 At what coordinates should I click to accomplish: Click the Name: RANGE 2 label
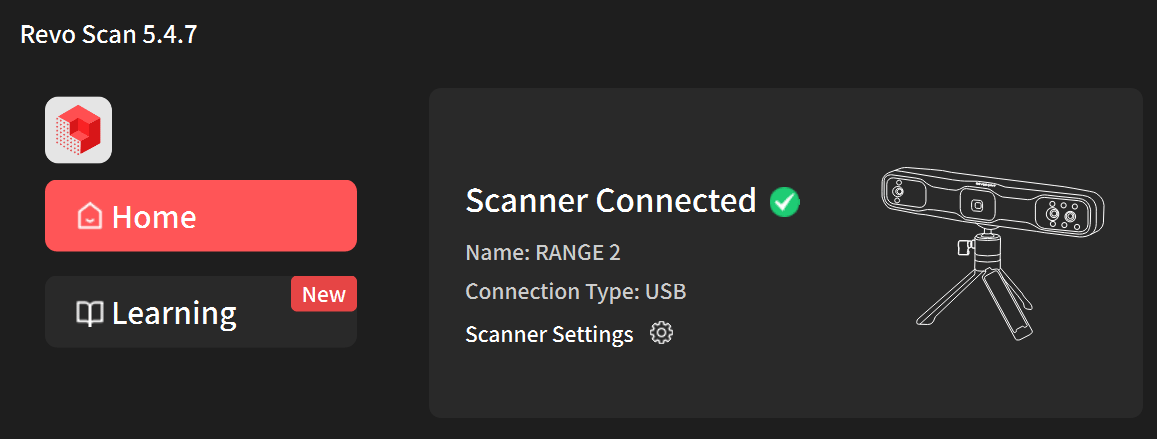(x=543, y=252)
